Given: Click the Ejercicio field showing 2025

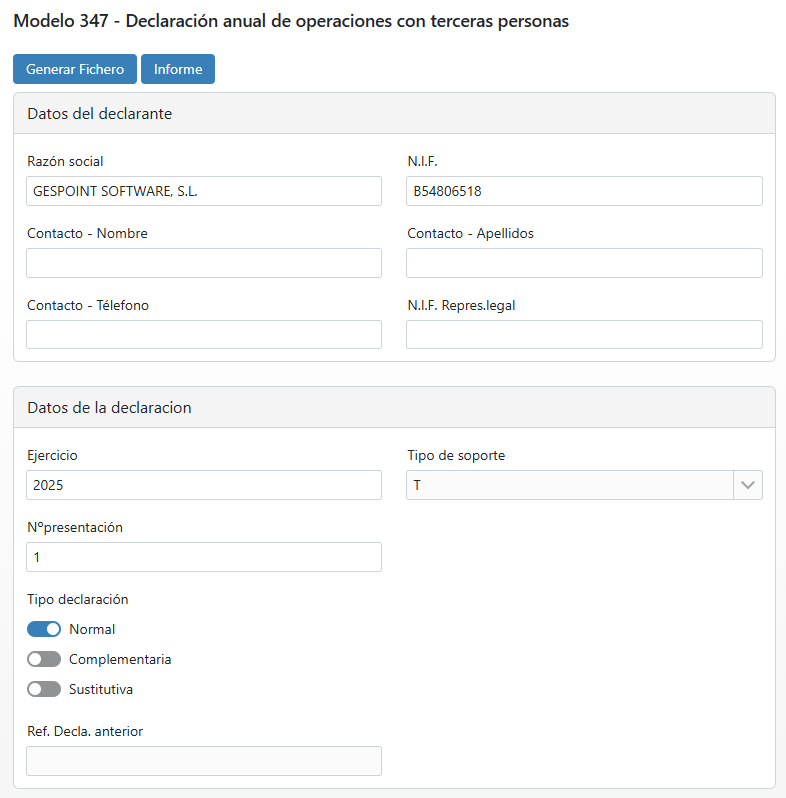Looking at the screenshot, I should coord(204,485).
